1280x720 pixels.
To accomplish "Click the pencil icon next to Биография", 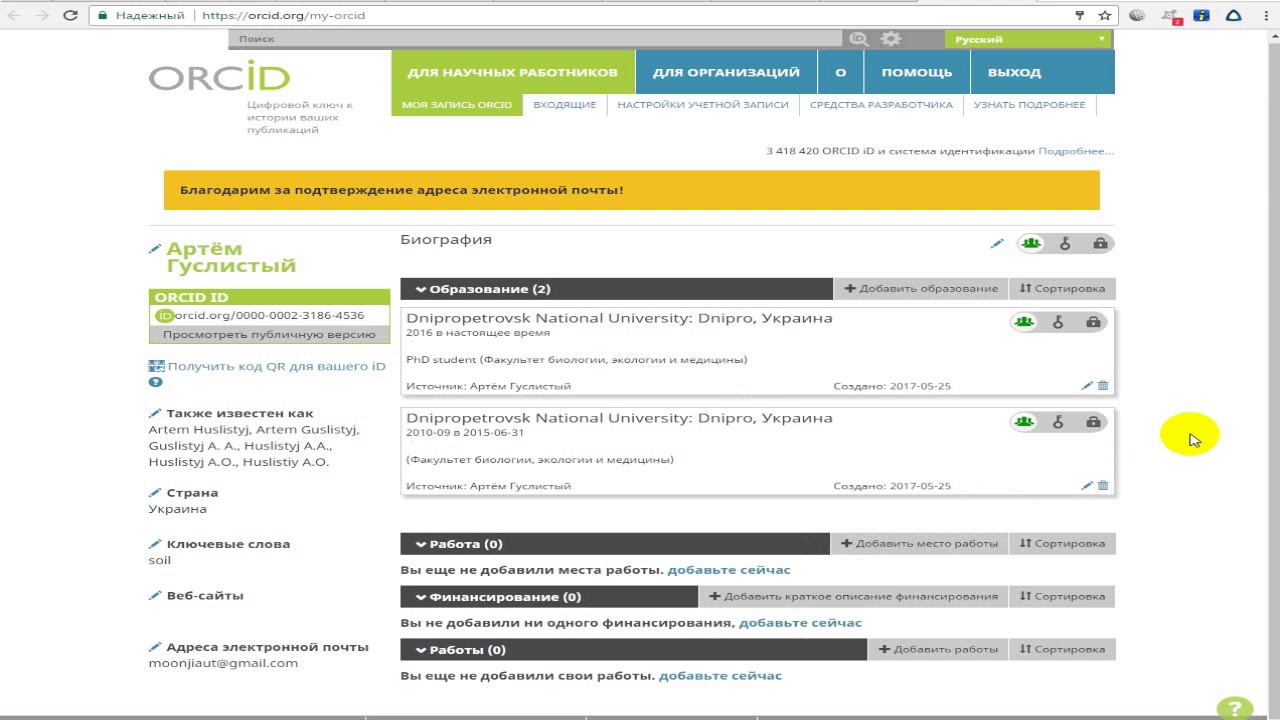I will [x=996, y=243].
